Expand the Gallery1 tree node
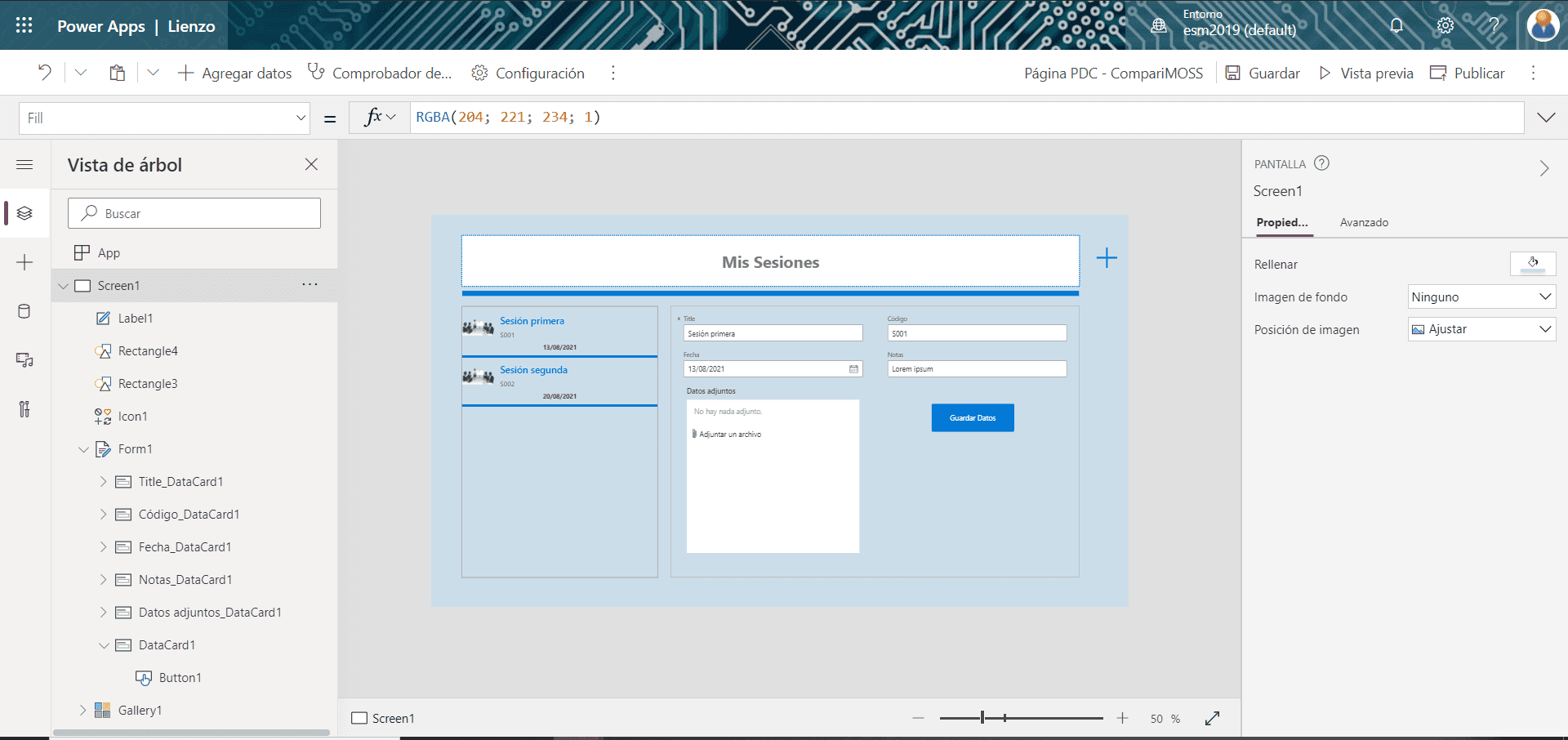 82,711
